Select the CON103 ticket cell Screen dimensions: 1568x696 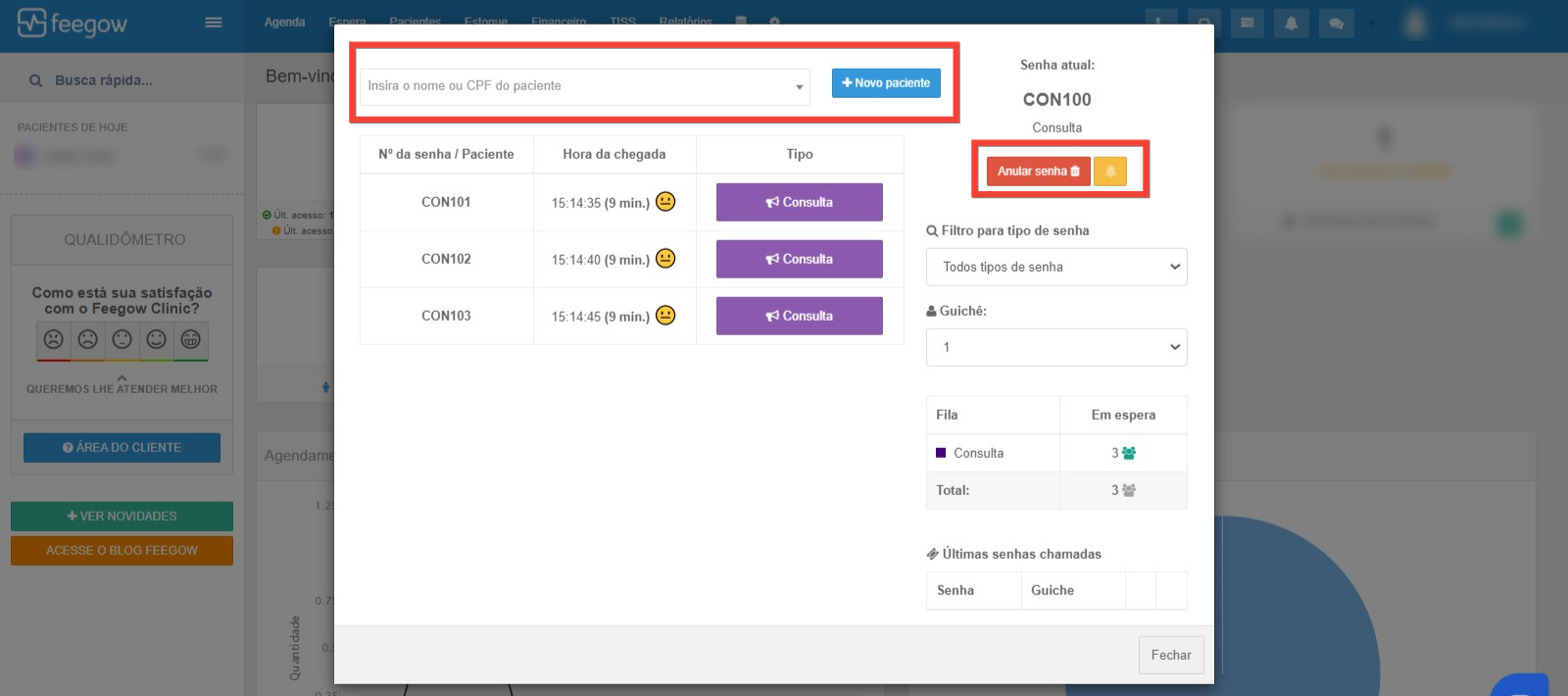[x=446, y=316]
